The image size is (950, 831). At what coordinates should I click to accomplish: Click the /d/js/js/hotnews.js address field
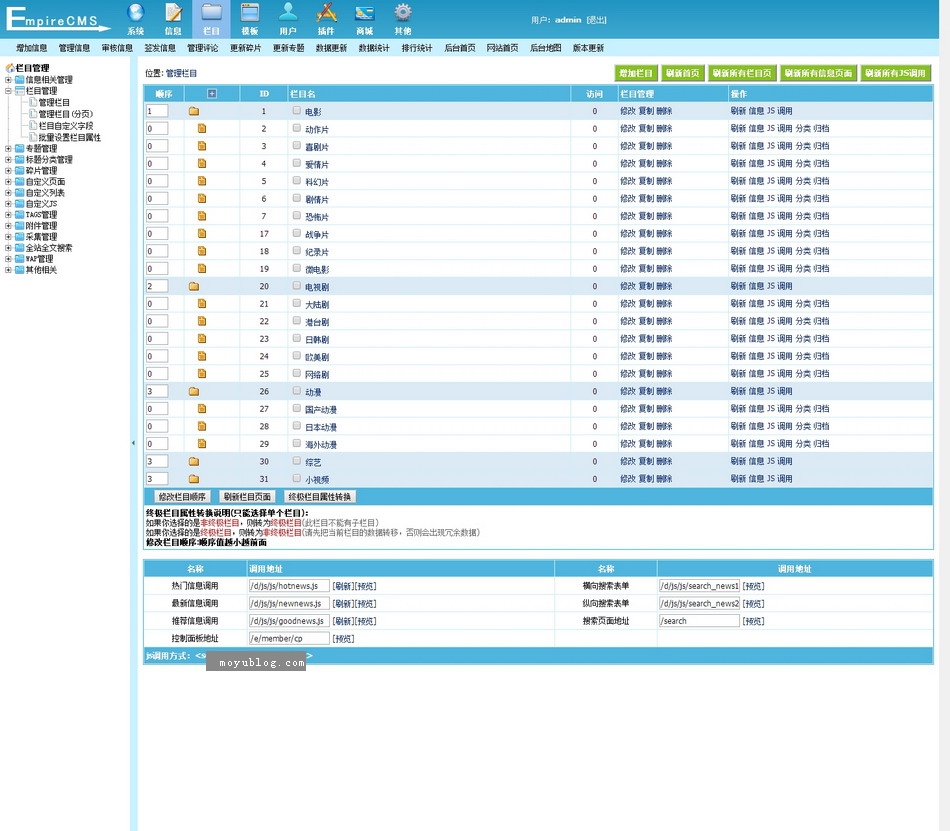pyautogui.click(x=289, y=586)
